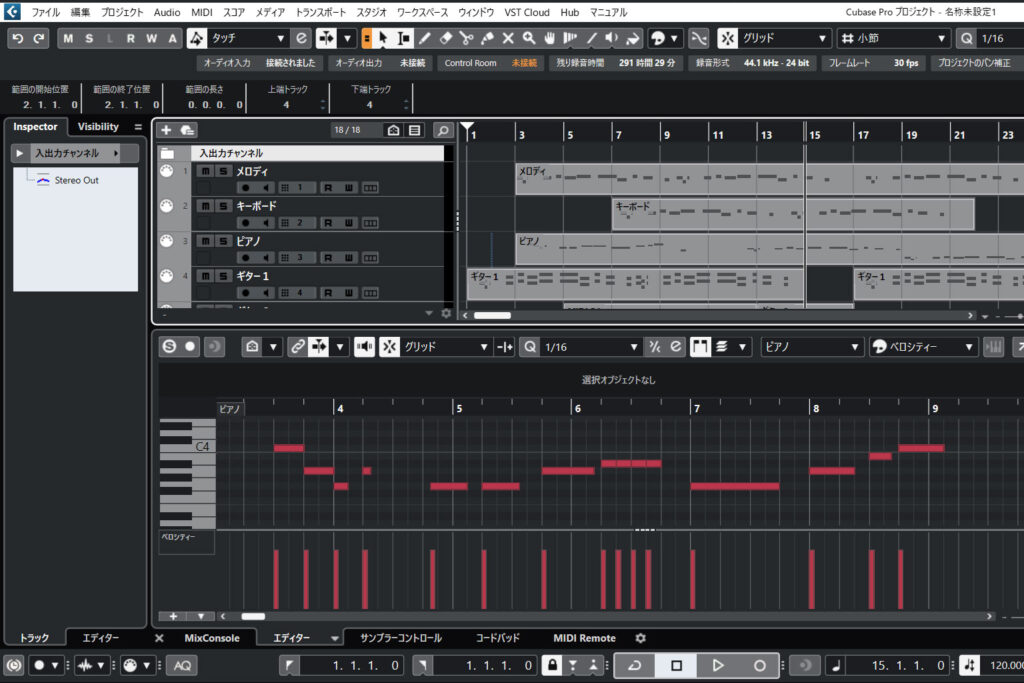1024x683 pixels.
Task: Click the Undo arrow icon
Action: pyautogui.click(x=17, y=38)
